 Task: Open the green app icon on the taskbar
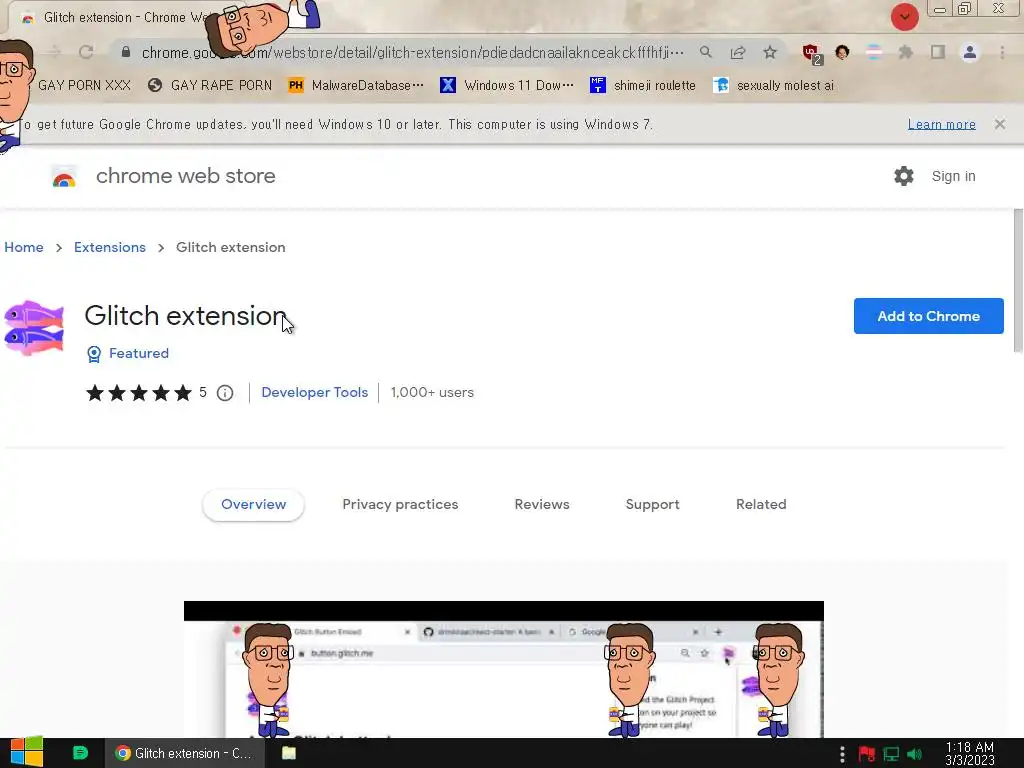[x=80, y=753]
